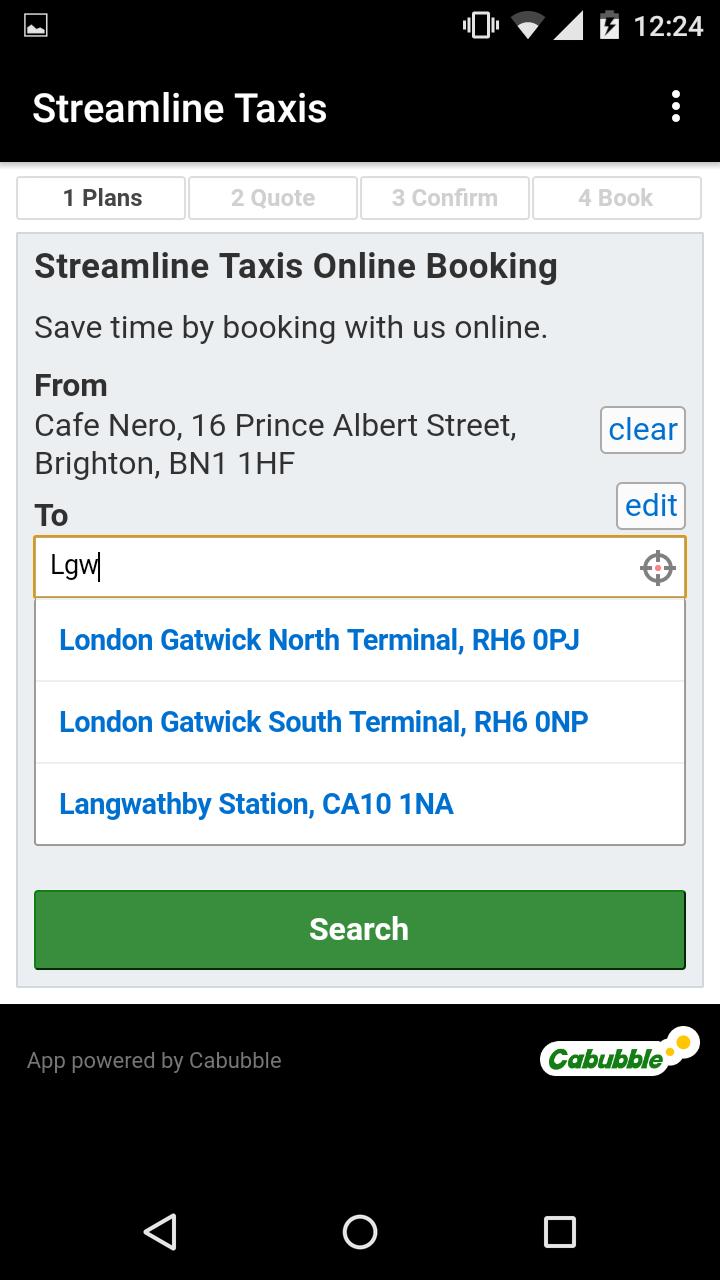The image size is (720, 1280).
Task: Switch to the 2 Quote step tab
Action: tap(273, 198)
